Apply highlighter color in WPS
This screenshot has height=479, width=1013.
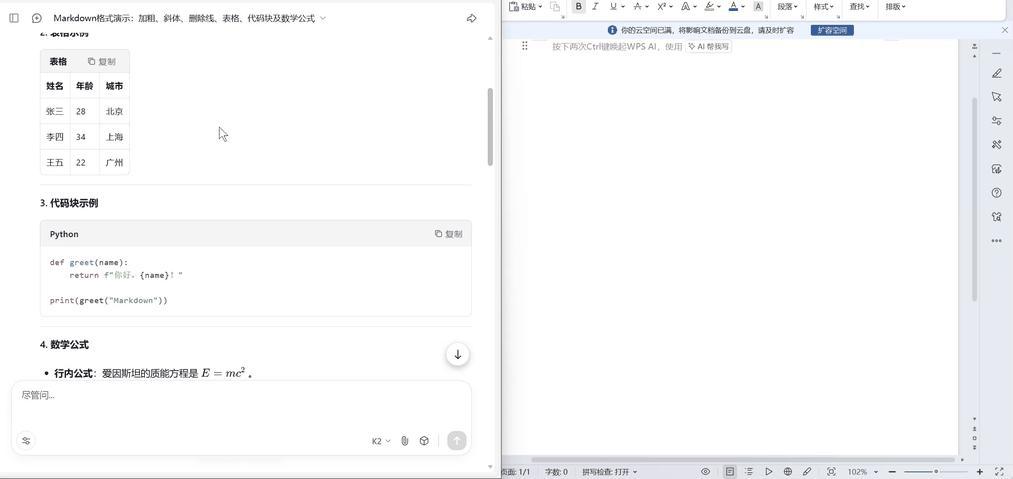[709, 6]
